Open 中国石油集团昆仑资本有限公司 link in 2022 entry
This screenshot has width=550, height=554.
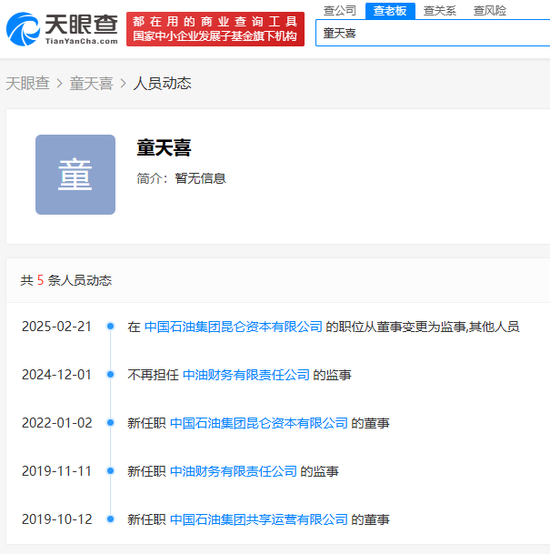259,423
